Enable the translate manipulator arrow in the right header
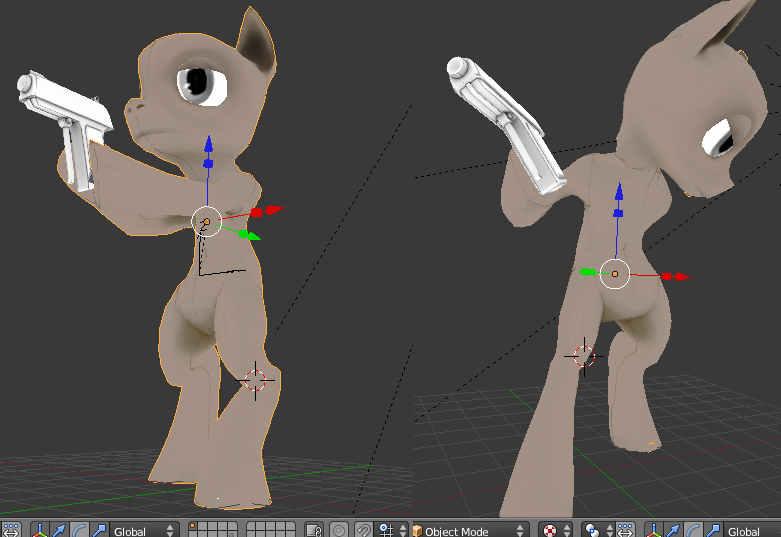The width and height of the screenshot is (781, 537). pyautogui.click(x=673, y=531)
